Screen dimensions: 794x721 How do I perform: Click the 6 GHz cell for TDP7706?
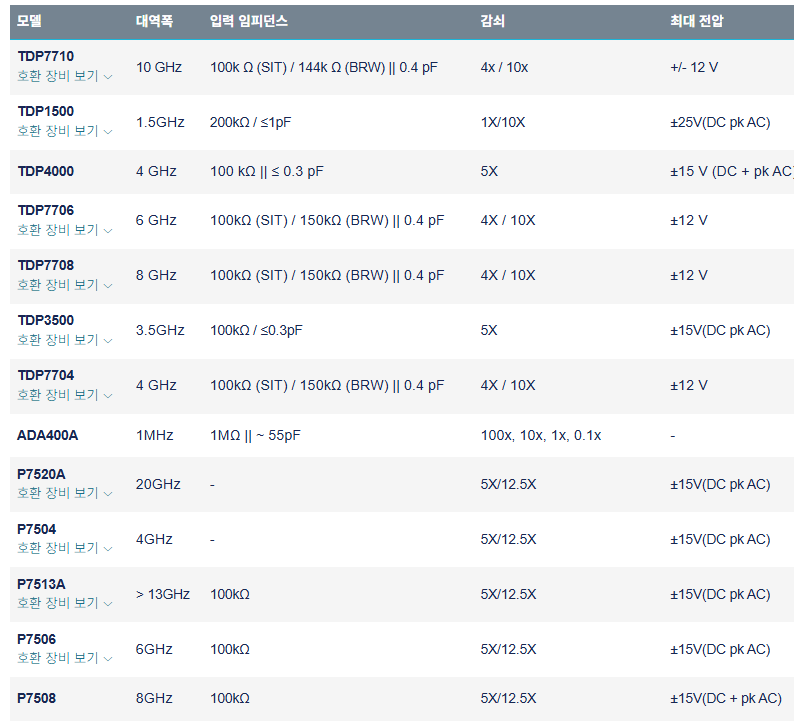[x=156, y=221]
